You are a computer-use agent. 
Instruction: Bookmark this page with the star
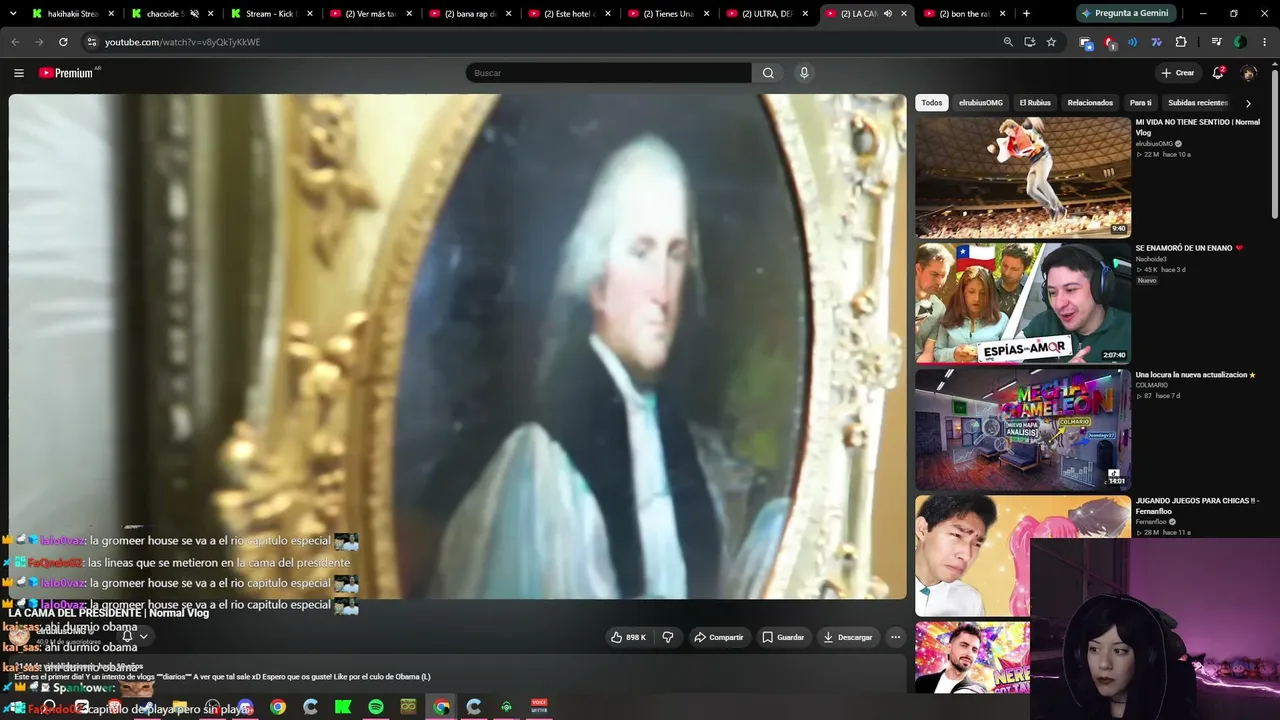(1051, 42)
